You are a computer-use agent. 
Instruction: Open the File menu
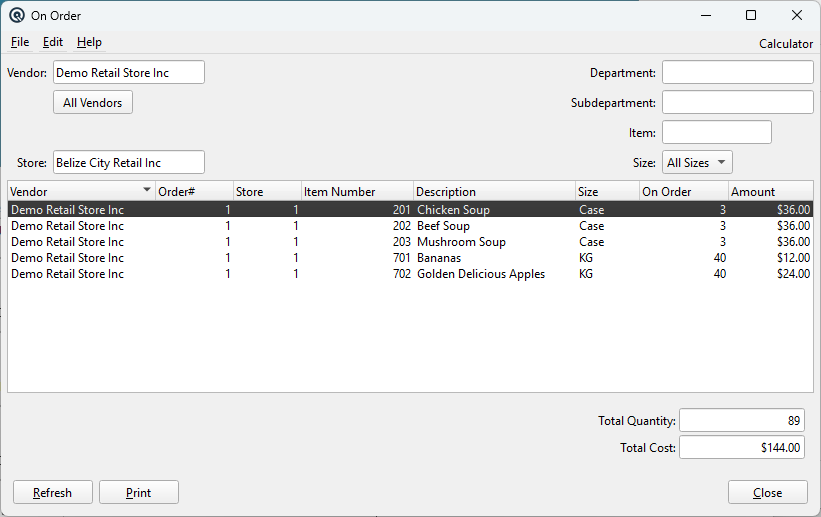tap(20, 42)
